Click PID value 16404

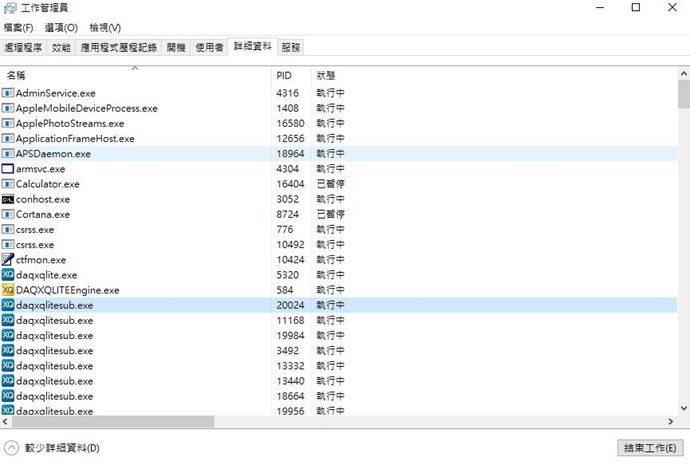click(290, 184)
